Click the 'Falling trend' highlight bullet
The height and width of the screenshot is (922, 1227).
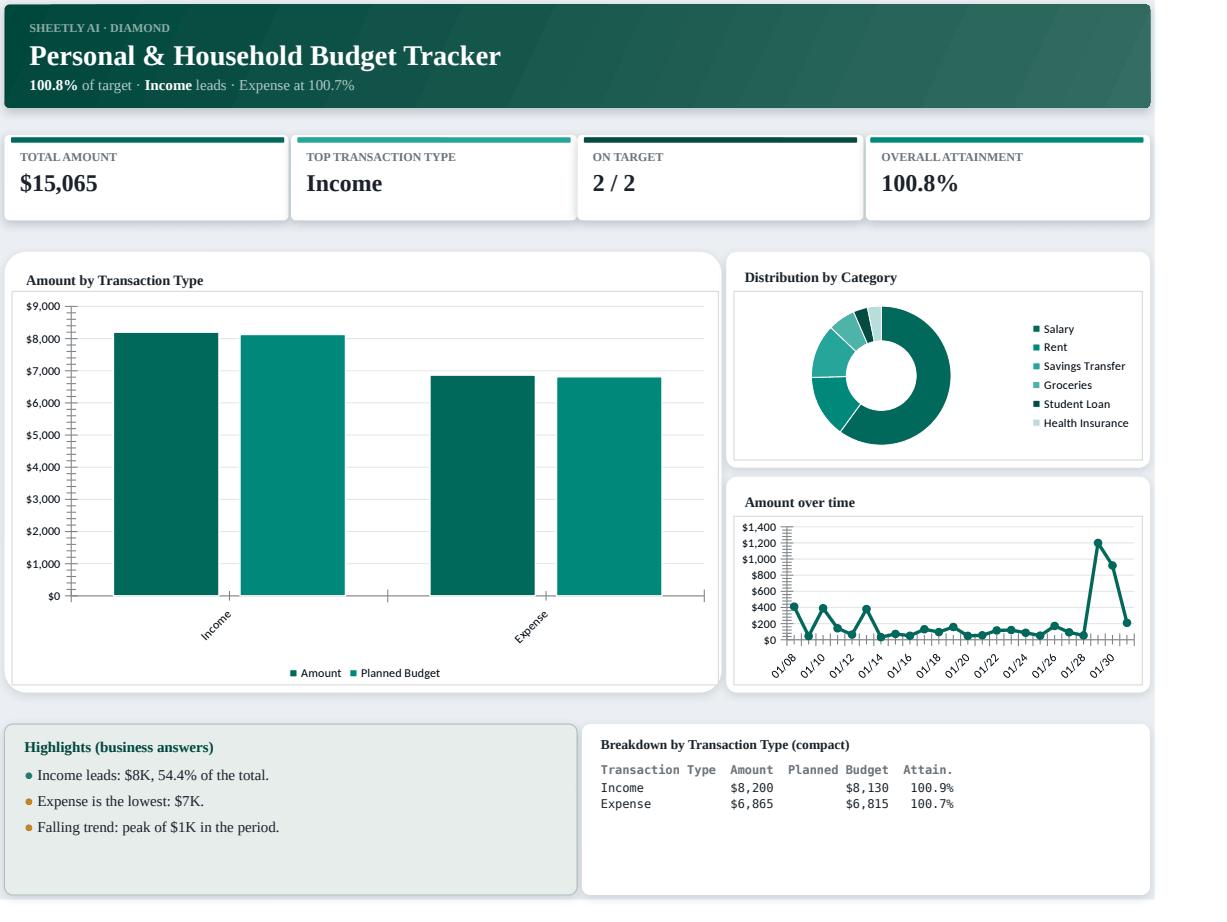(x=158, y=828)
